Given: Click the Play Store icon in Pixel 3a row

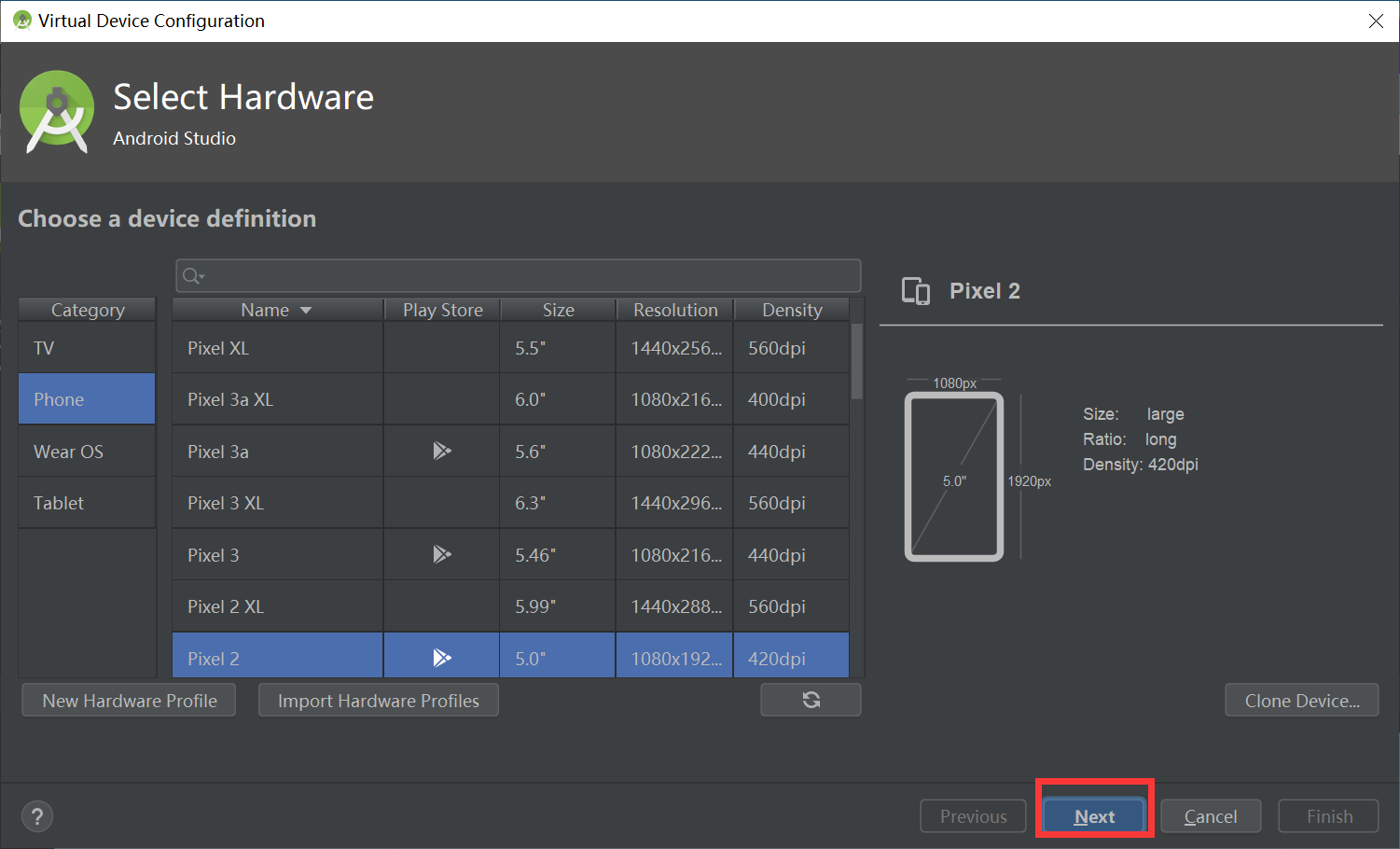Looking at the screenshot, I should (442, 451).
